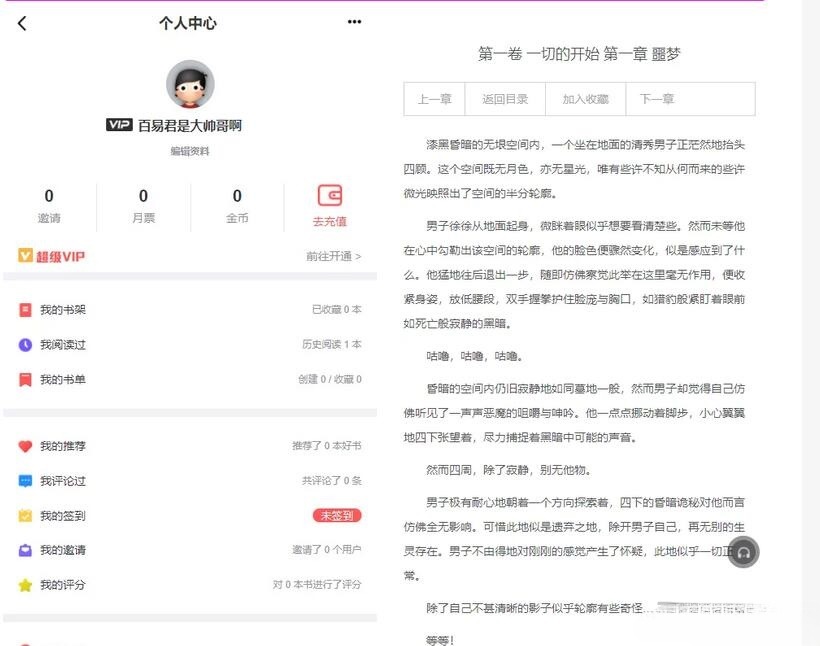Open the floating audio listening icon
This screenshot has height=646, width=820.
[743, 551]
